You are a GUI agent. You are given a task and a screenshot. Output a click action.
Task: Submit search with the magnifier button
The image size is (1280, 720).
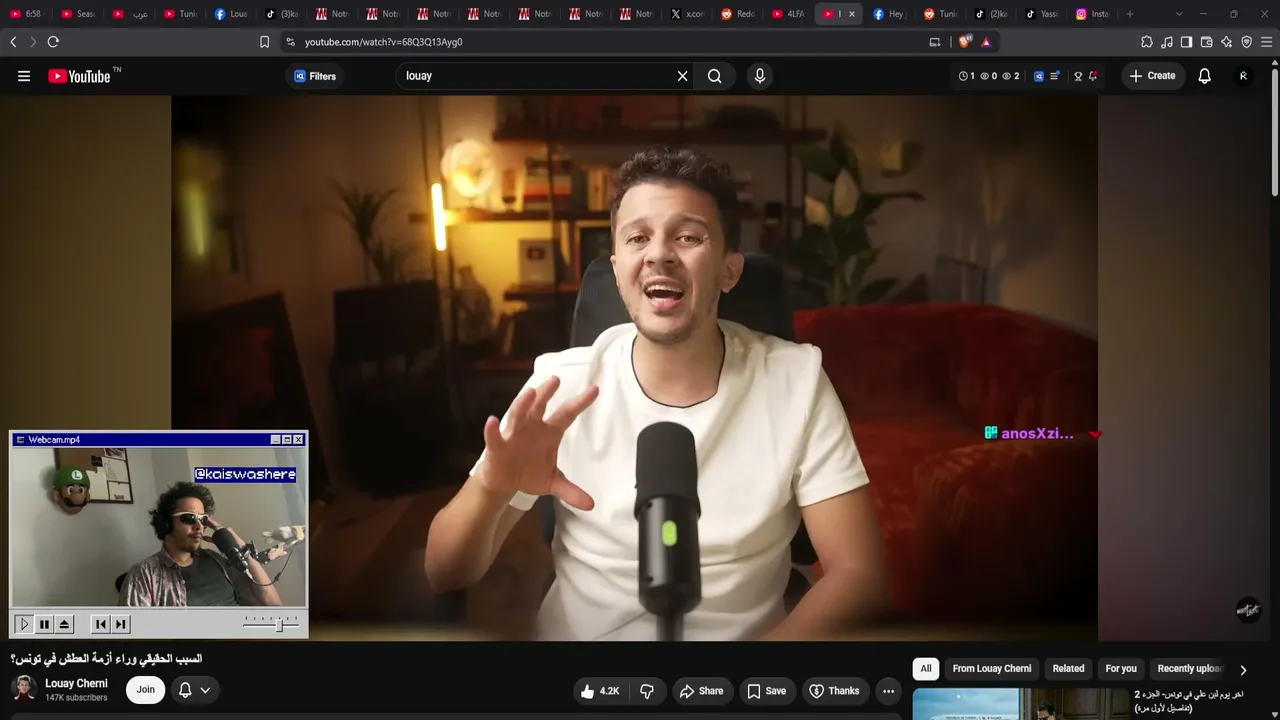tap(715, 76)
